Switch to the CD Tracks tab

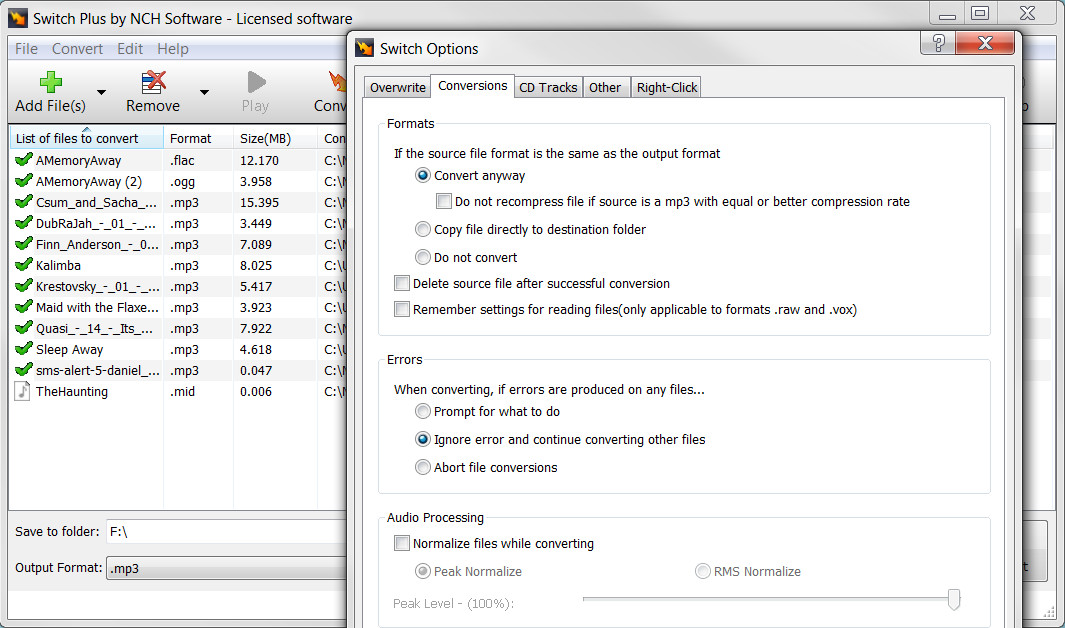point(548,86)
